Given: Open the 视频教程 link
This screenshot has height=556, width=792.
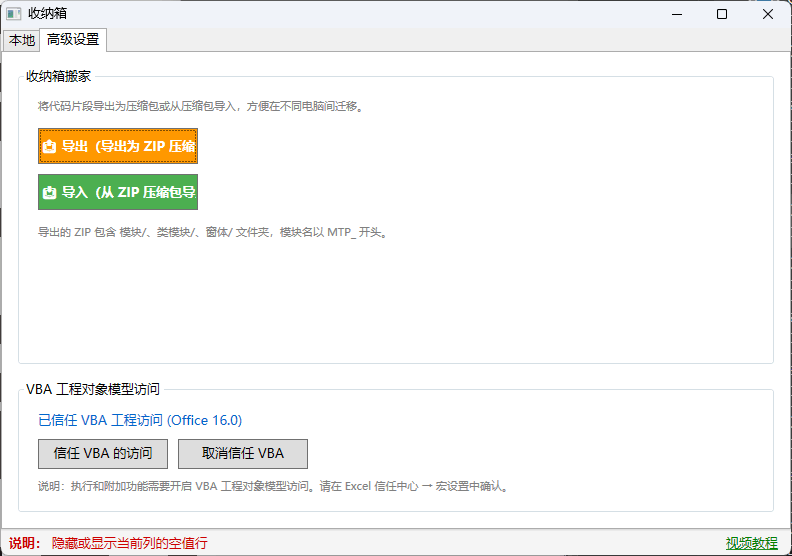Looking at the screenshot, I should (752, 543).
